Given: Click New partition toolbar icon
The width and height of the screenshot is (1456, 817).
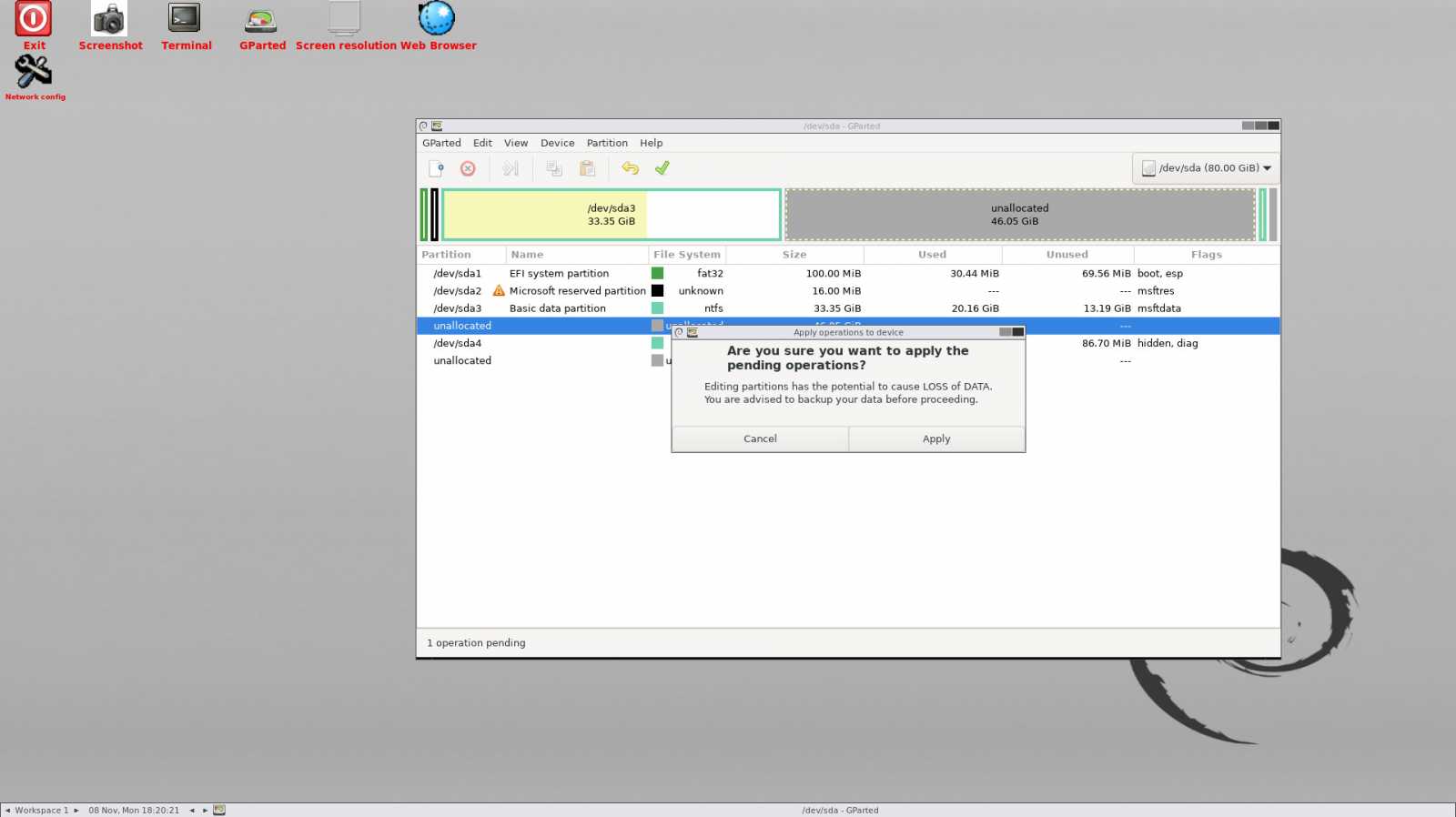Looking at the screenshot, I should coord(437,168).
